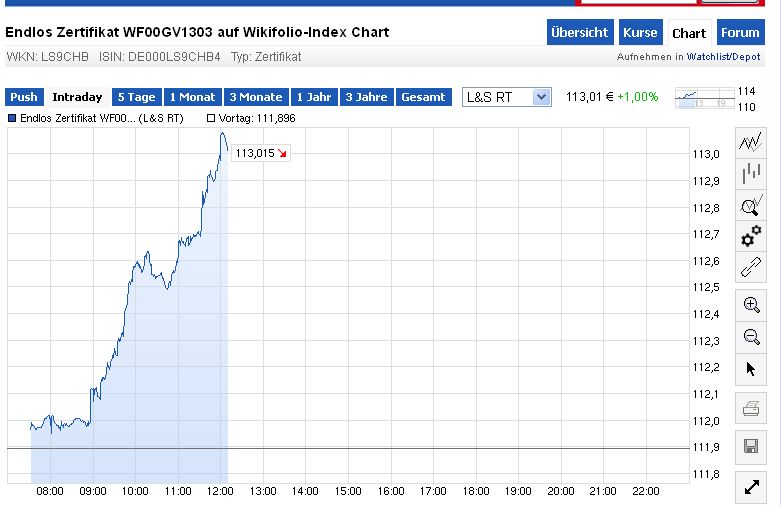
Task: Select the 1 Monat time range
Action: point(192,97)
